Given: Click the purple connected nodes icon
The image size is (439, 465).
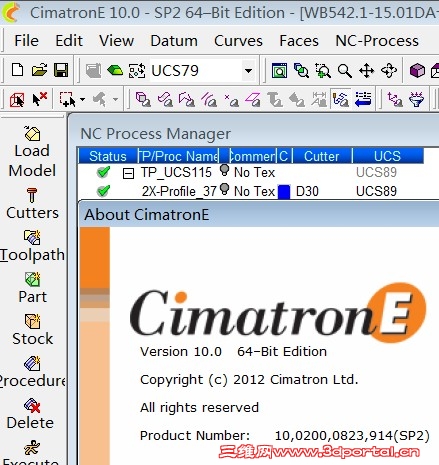Looking at the screenshot, I should pyautogui.click(x=395, y=99).
